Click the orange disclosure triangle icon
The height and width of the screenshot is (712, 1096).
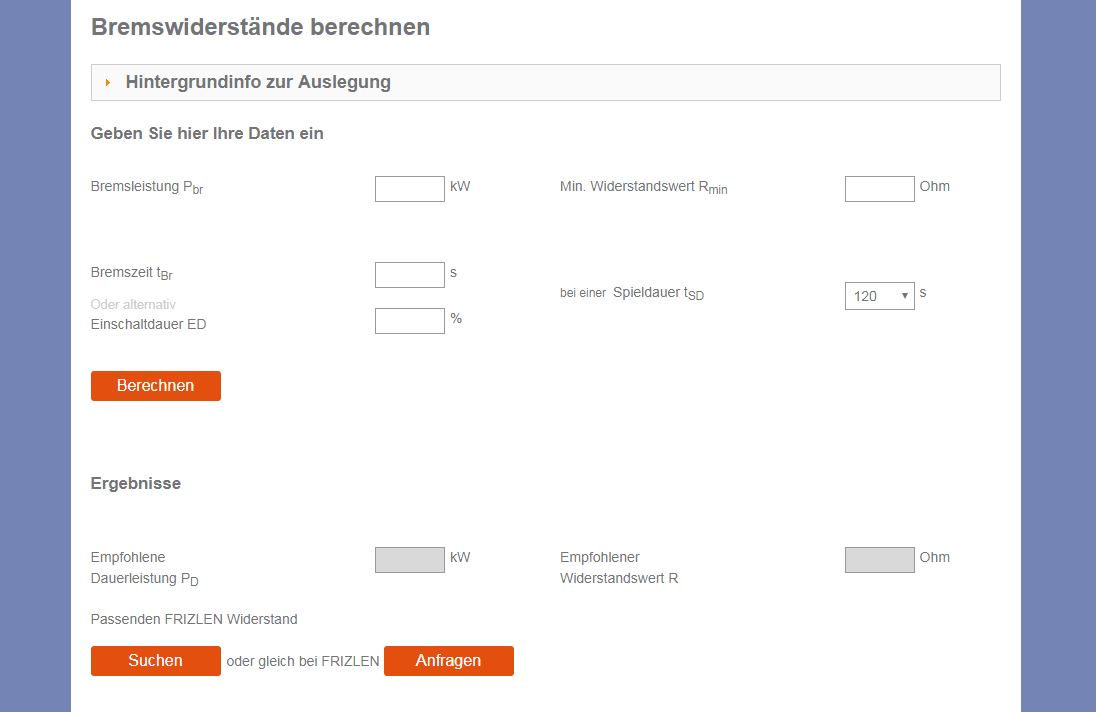[x=109, y=82]
